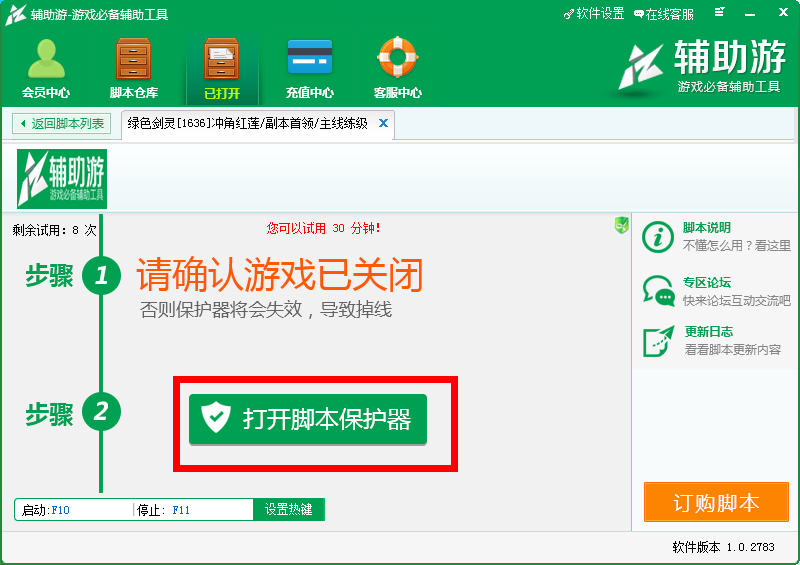Open the title bar menu icon
Screen dimensions: 800x565
click(719, 12)
